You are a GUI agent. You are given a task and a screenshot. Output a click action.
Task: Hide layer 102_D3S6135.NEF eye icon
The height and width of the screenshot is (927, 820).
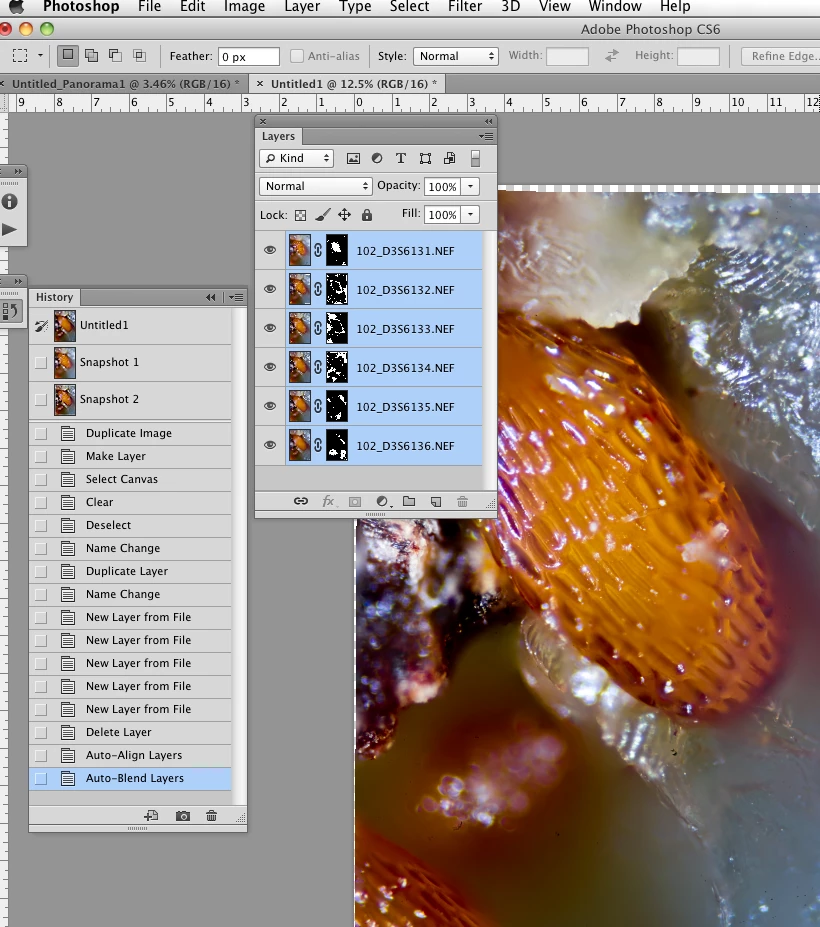coord(270,406)
